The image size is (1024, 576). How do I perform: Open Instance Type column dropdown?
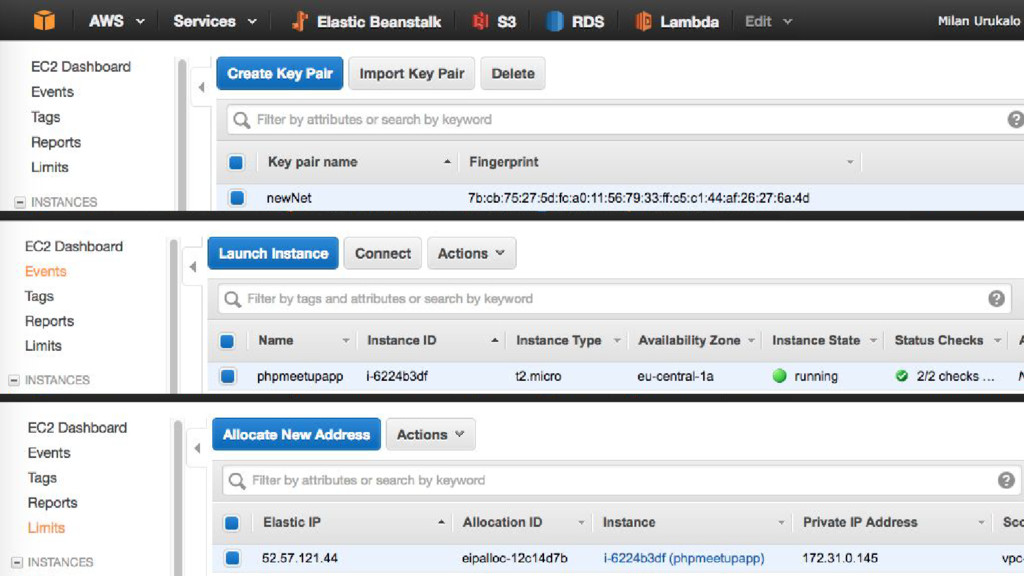click(x=616, y=341)
